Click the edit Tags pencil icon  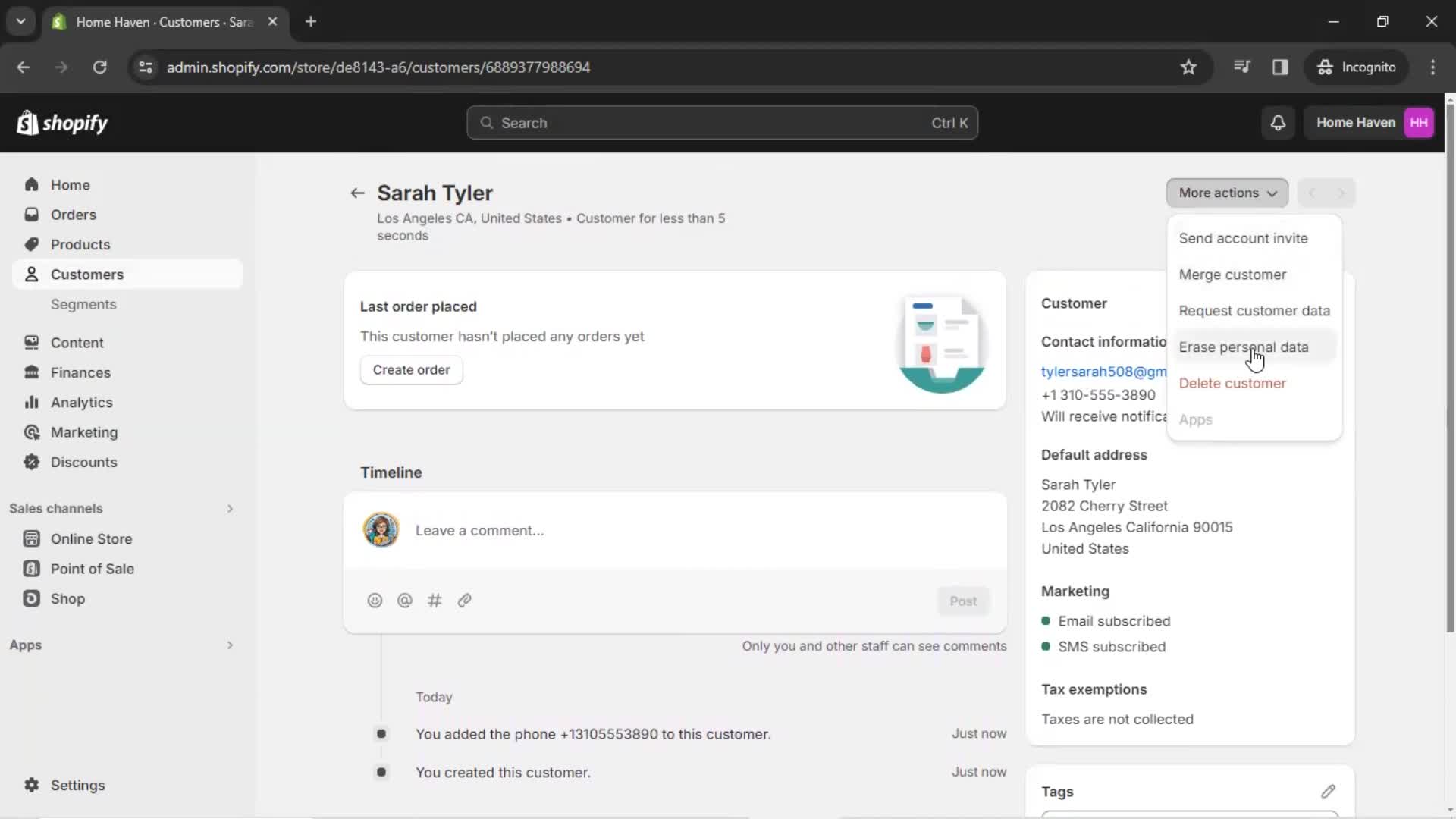pyautogui.click(x=1328, y=791)
